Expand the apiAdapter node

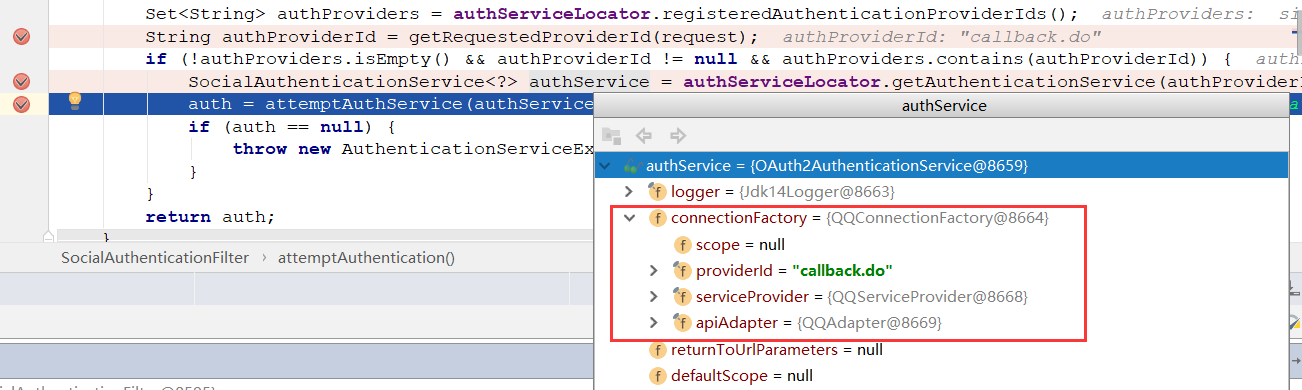pos(654,323)
